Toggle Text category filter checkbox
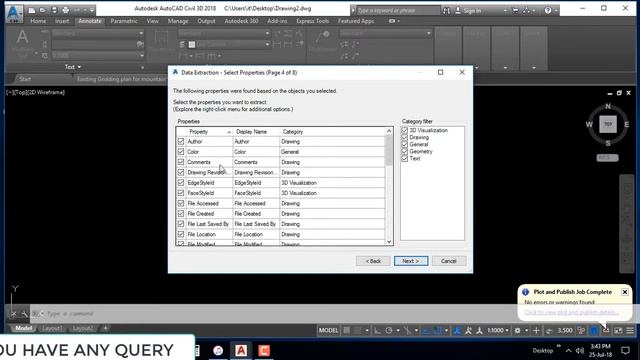Viewport: 640px width, 360px height. tap(404, 158)
